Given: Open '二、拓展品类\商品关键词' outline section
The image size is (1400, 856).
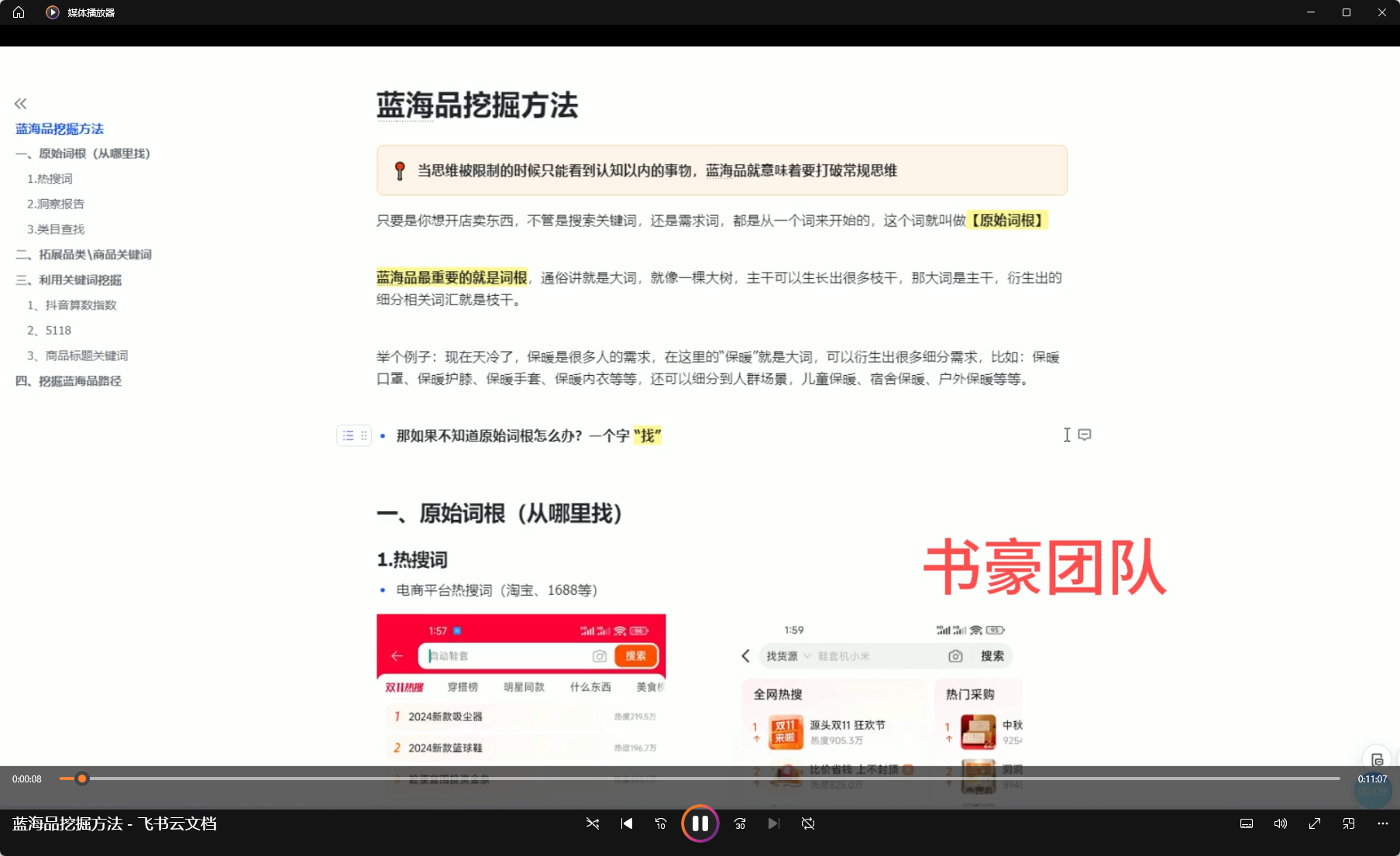Looking at the screenshot, I should click(x=84, y=255).
